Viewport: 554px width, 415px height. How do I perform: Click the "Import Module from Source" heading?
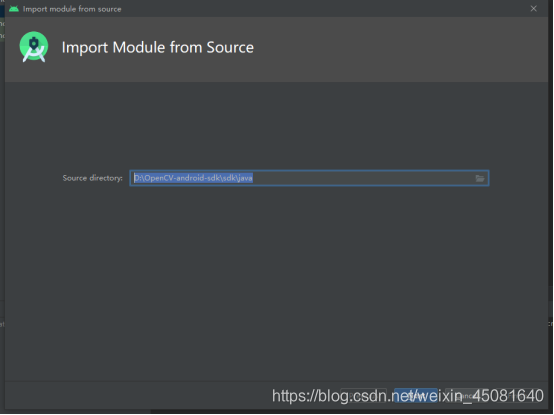tap(158, 47)
